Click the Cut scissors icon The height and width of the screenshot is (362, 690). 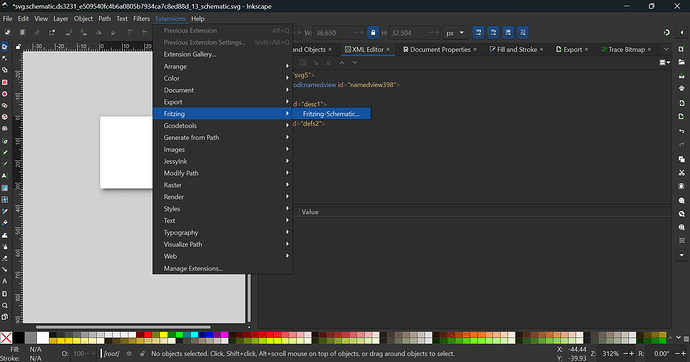[x=682, y=173]
